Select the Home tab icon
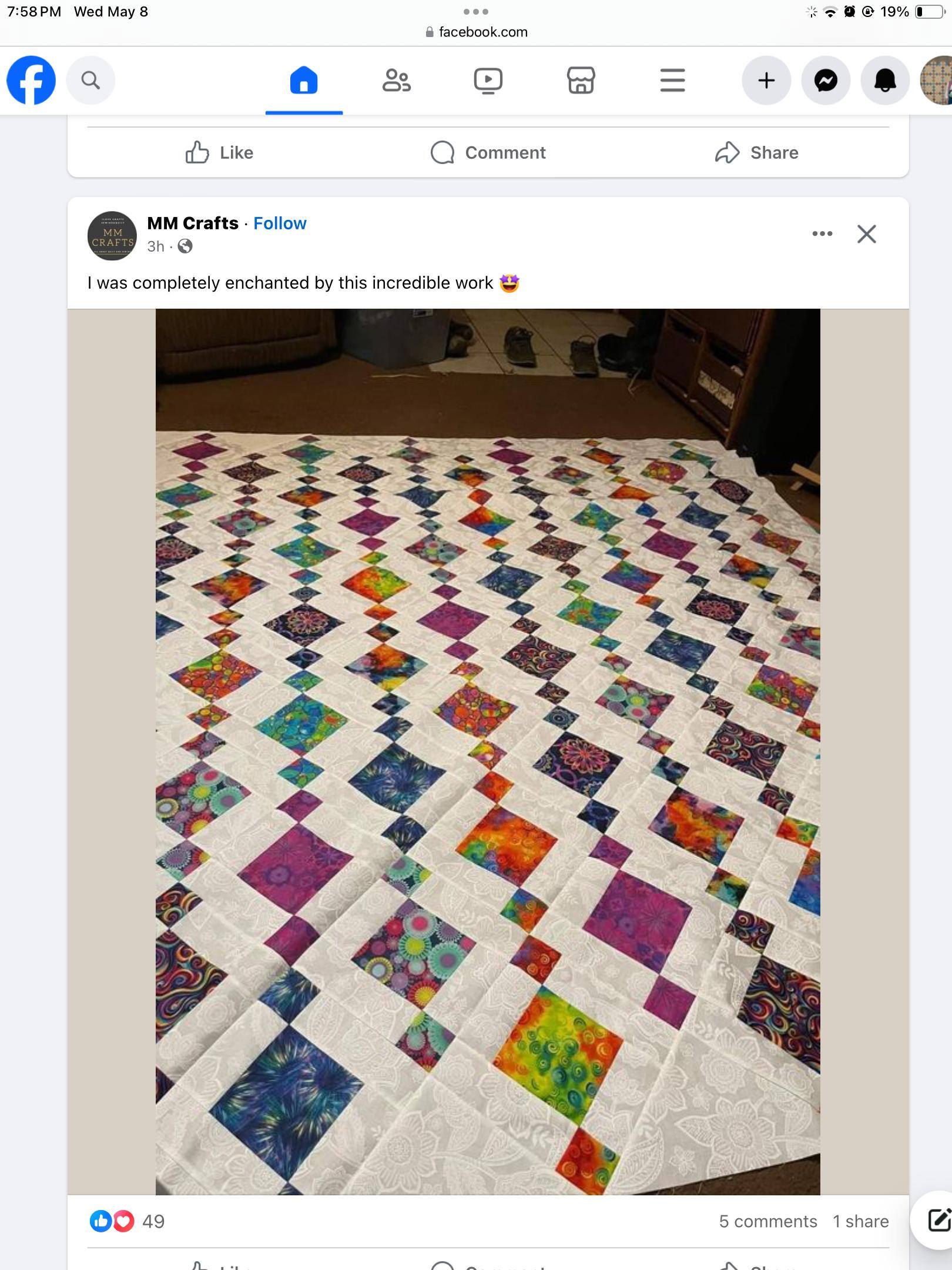Screen dimensions: 952x1270 (304, 81)
